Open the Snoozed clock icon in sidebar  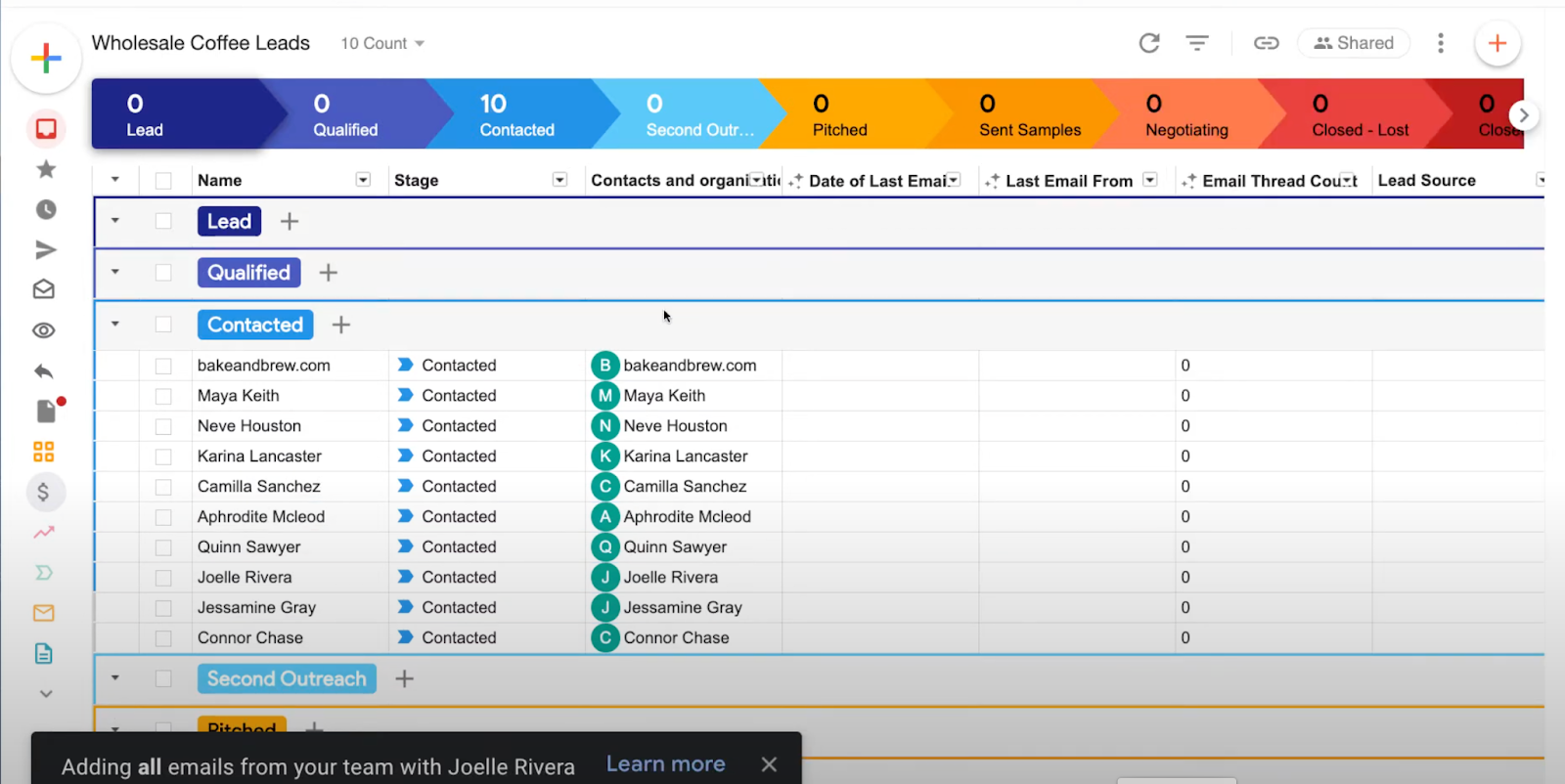pos(45,209)
